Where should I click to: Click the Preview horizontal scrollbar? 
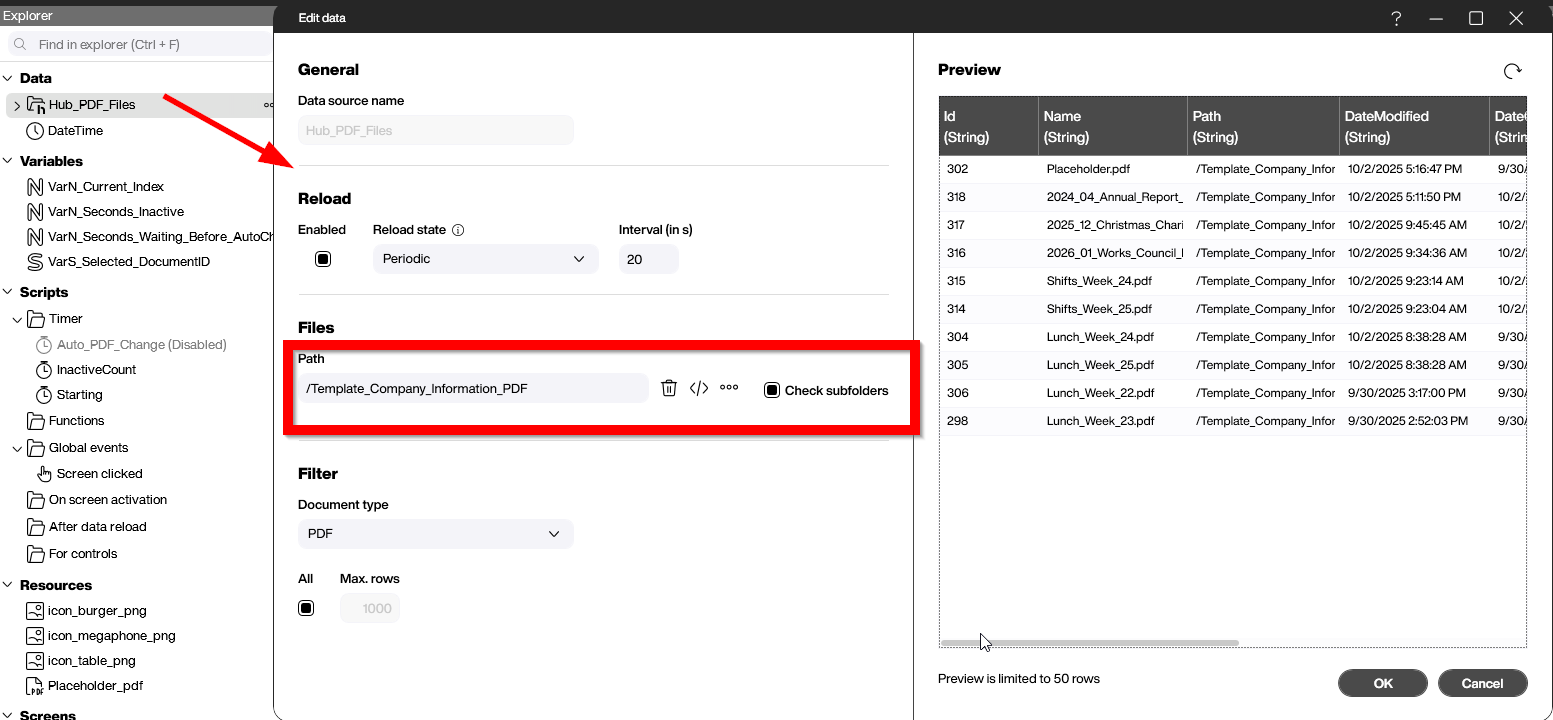pyautogui.click(x=1090, y=643)
